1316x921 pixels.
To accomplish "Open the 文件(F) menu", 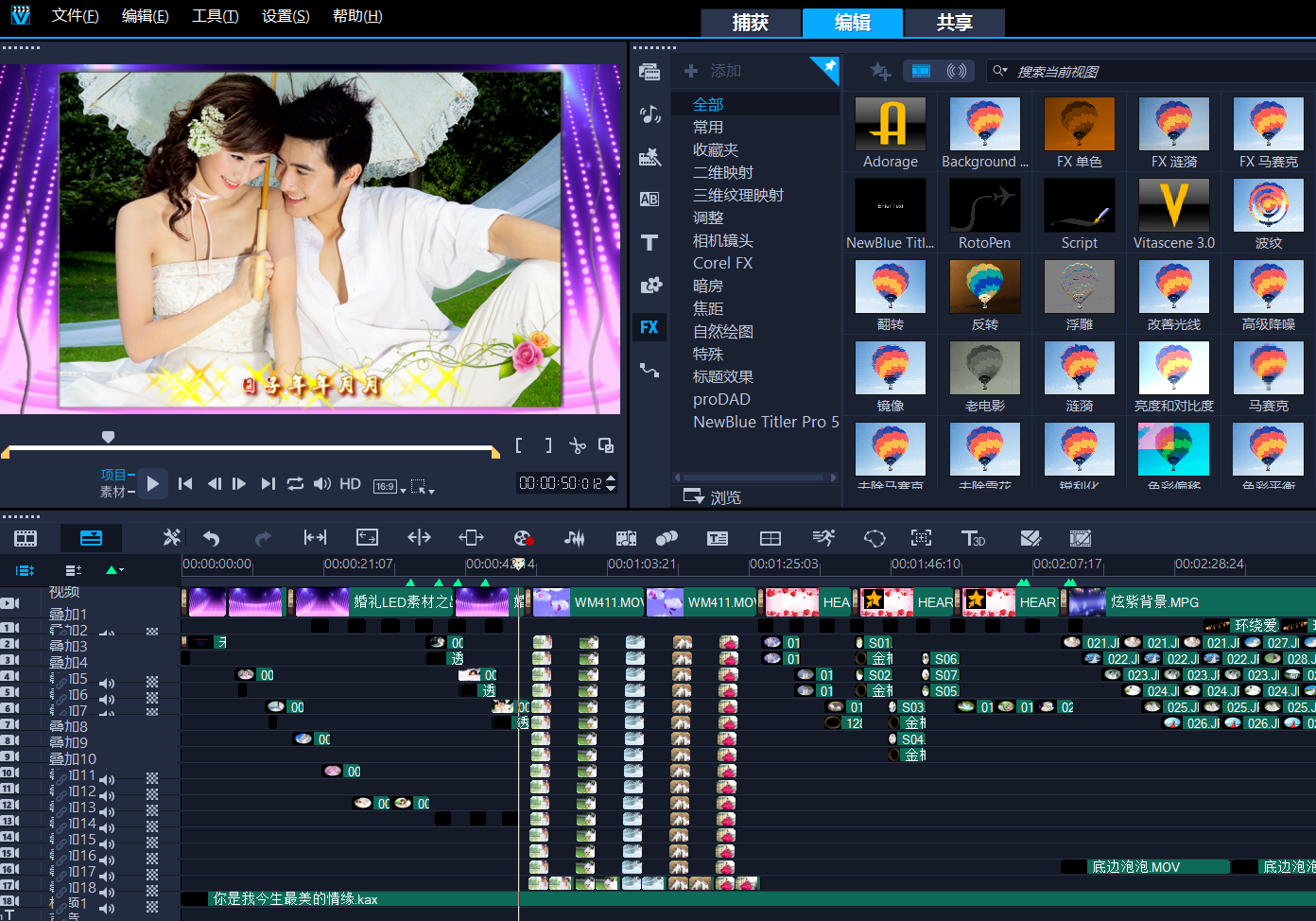I will point(75,16).
